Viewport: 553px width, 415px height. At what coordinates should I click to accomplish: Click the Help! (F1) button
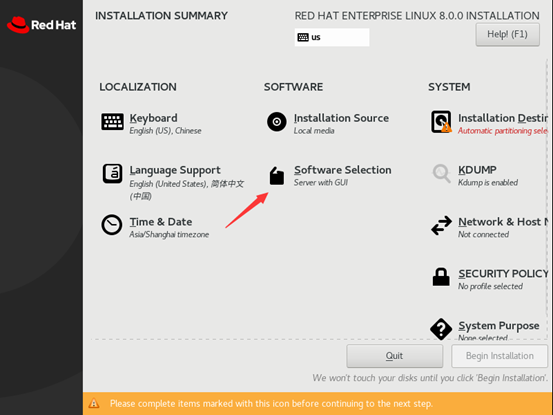(508, 34)
